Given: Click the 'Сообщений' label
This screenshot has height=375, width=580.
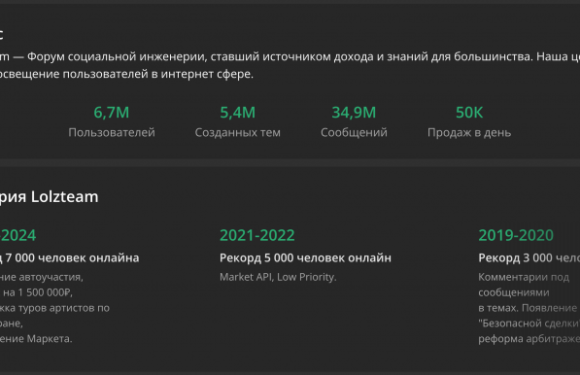Looking at the screenshot, I should click(354, 132).
